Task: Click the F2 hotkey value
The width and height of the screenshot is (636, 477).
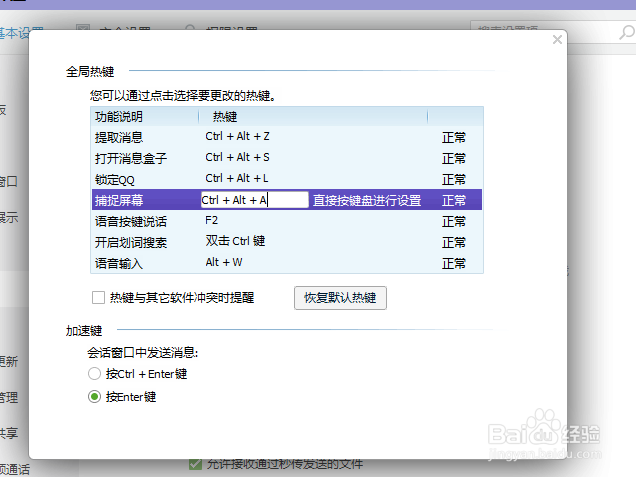Action: (211, 221)
